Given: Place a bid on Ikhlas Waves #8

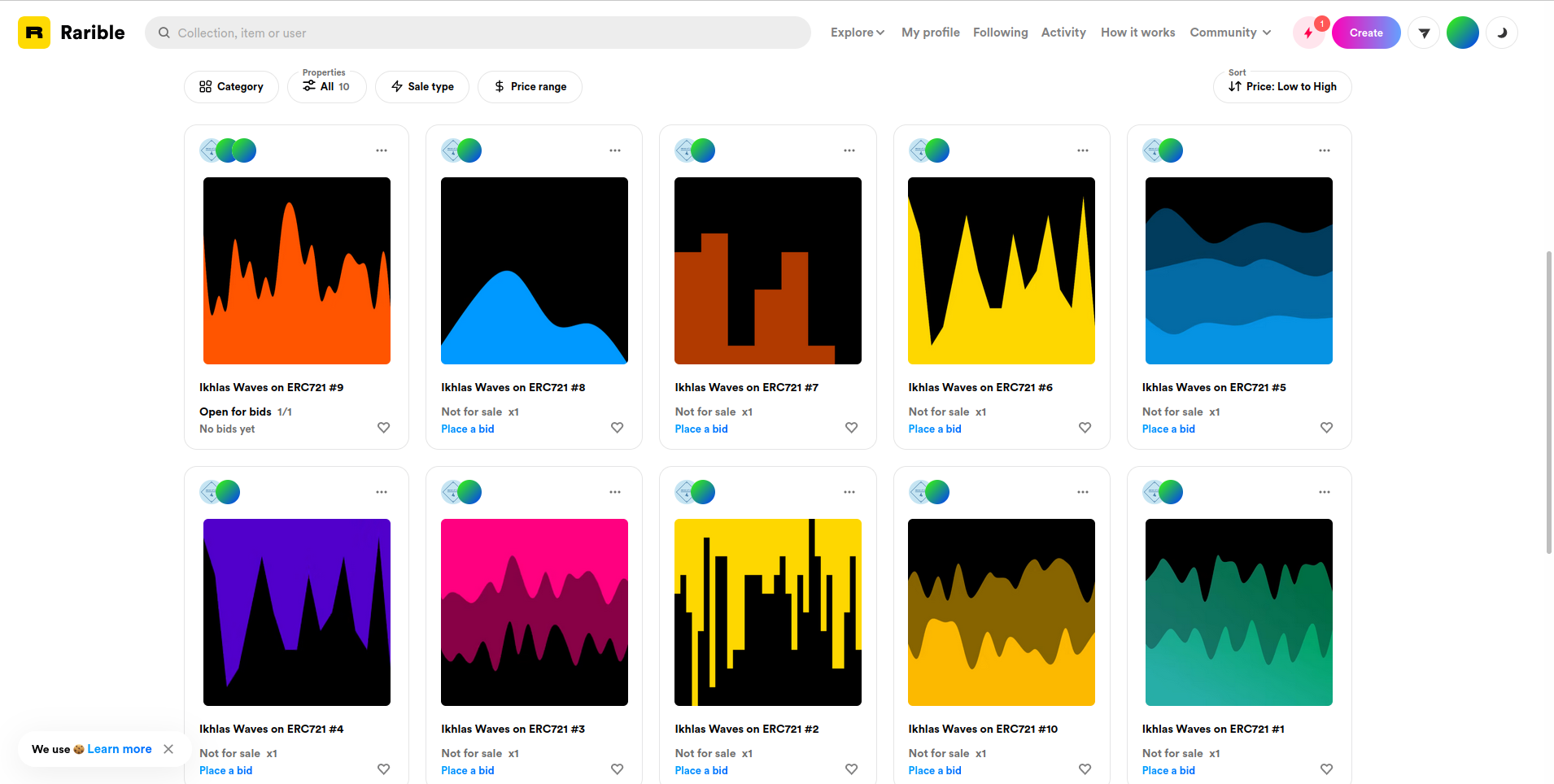Looking at the screenshot, I should coord(468,429).
